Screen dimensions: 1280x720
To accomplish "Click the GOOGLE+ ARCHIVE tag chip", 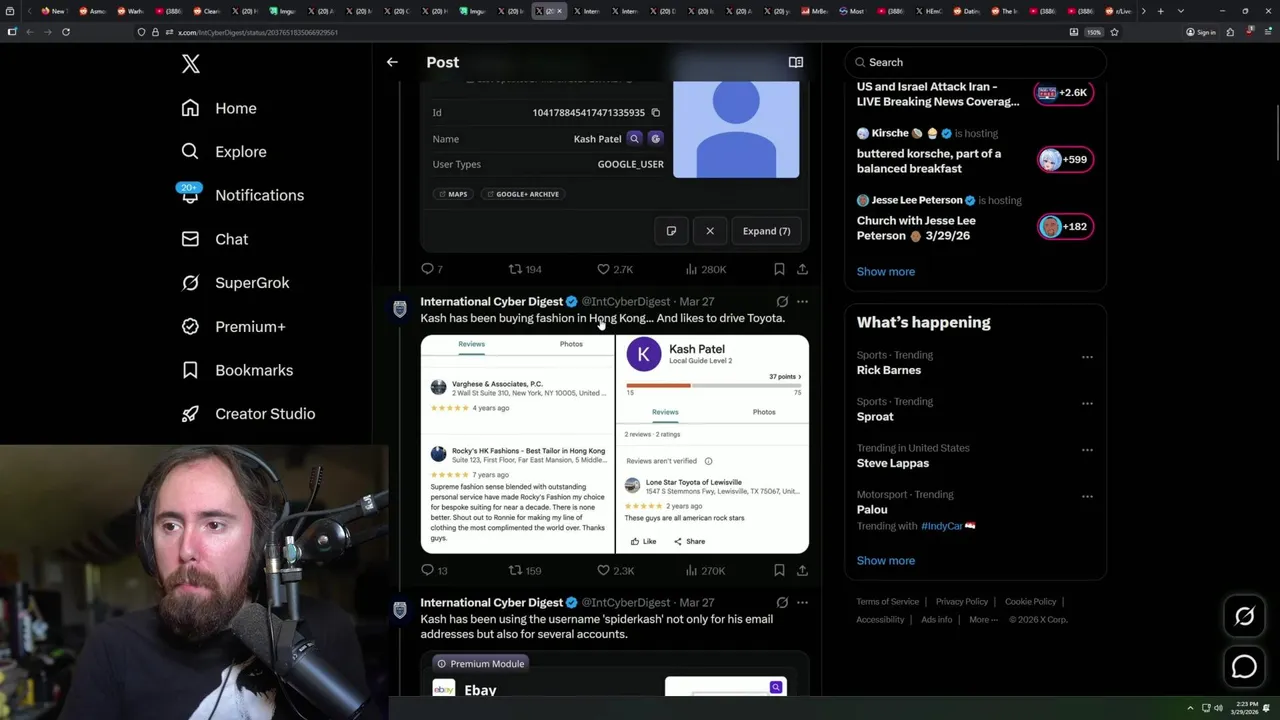I will pos(523,194).
